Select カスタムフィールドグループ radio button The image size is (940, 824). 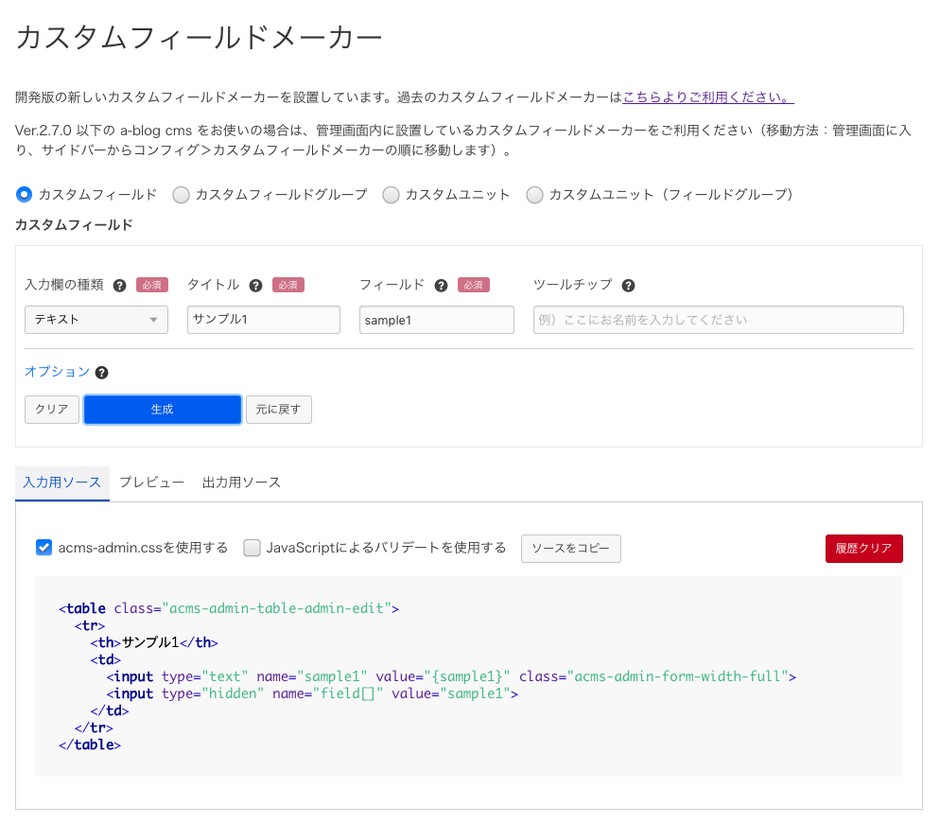[181, 194]
